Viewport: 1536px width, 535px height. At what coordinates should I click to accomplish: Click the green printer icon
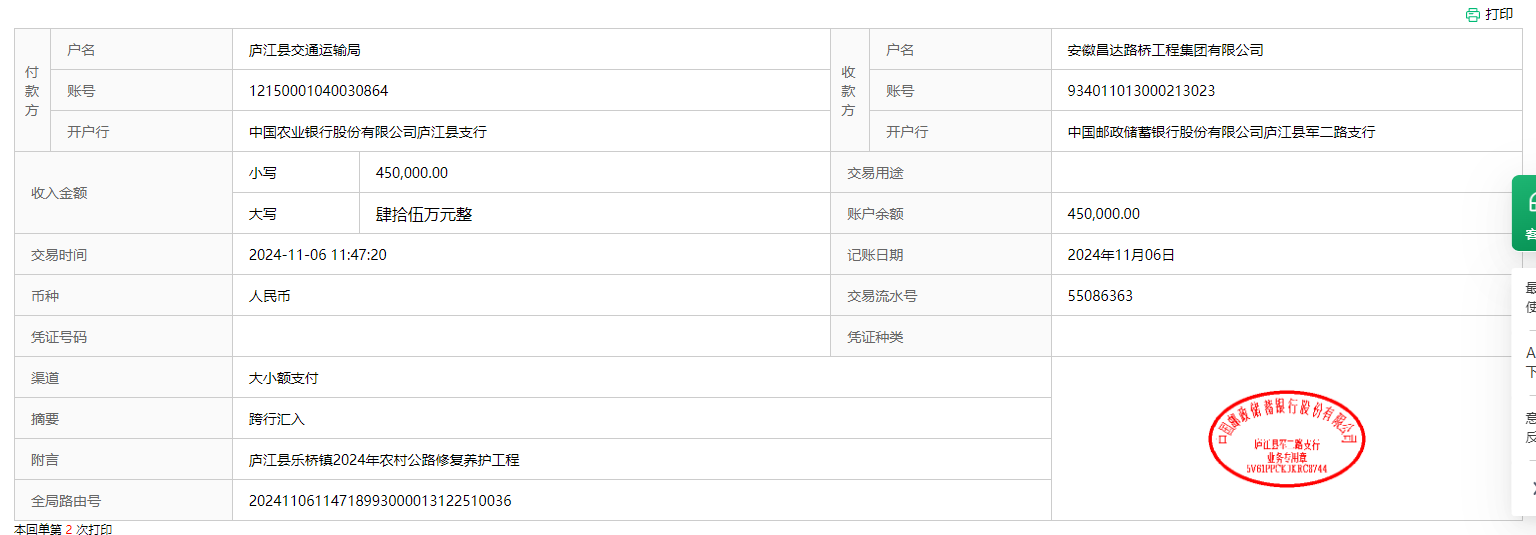[1472, 15]
